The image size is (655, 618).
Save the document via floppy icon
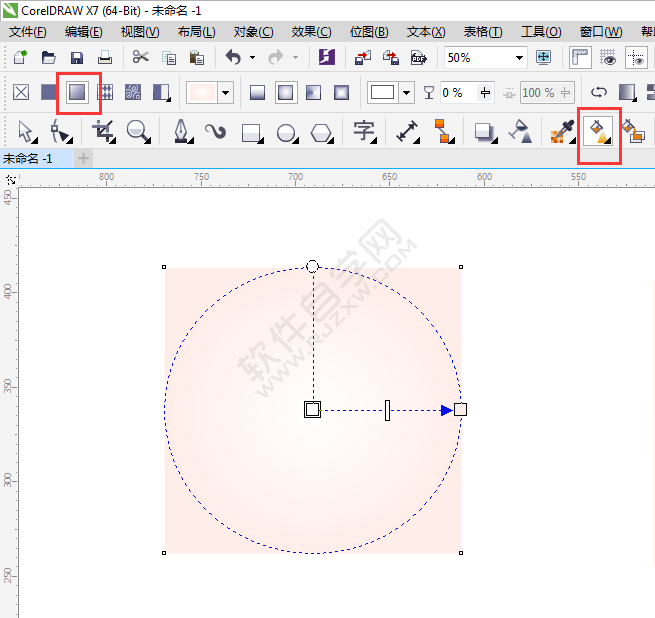[77, 57]
